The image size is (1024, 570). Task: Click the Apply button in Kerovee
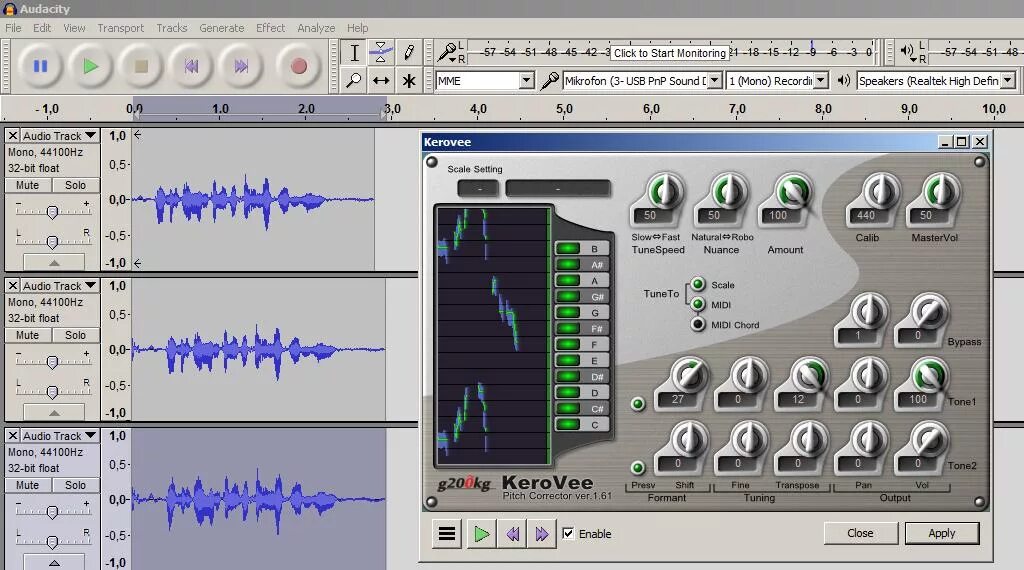coord(942,533)
